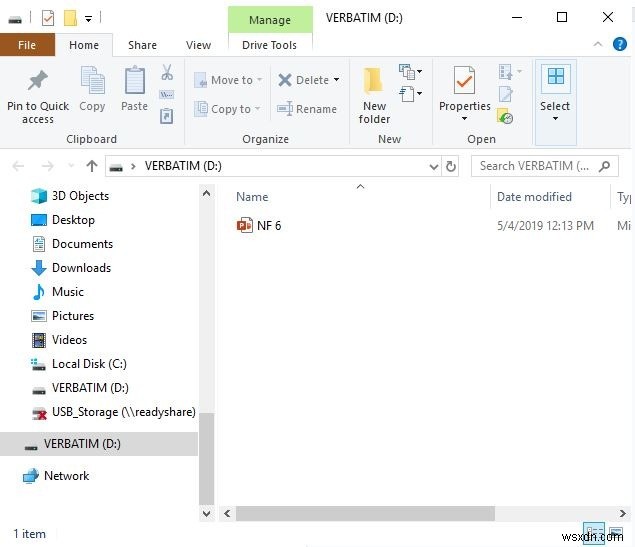The height and width of the screenshot is (547, 635).
Task: Switch to the Share tab
Action: pos(142,45)
